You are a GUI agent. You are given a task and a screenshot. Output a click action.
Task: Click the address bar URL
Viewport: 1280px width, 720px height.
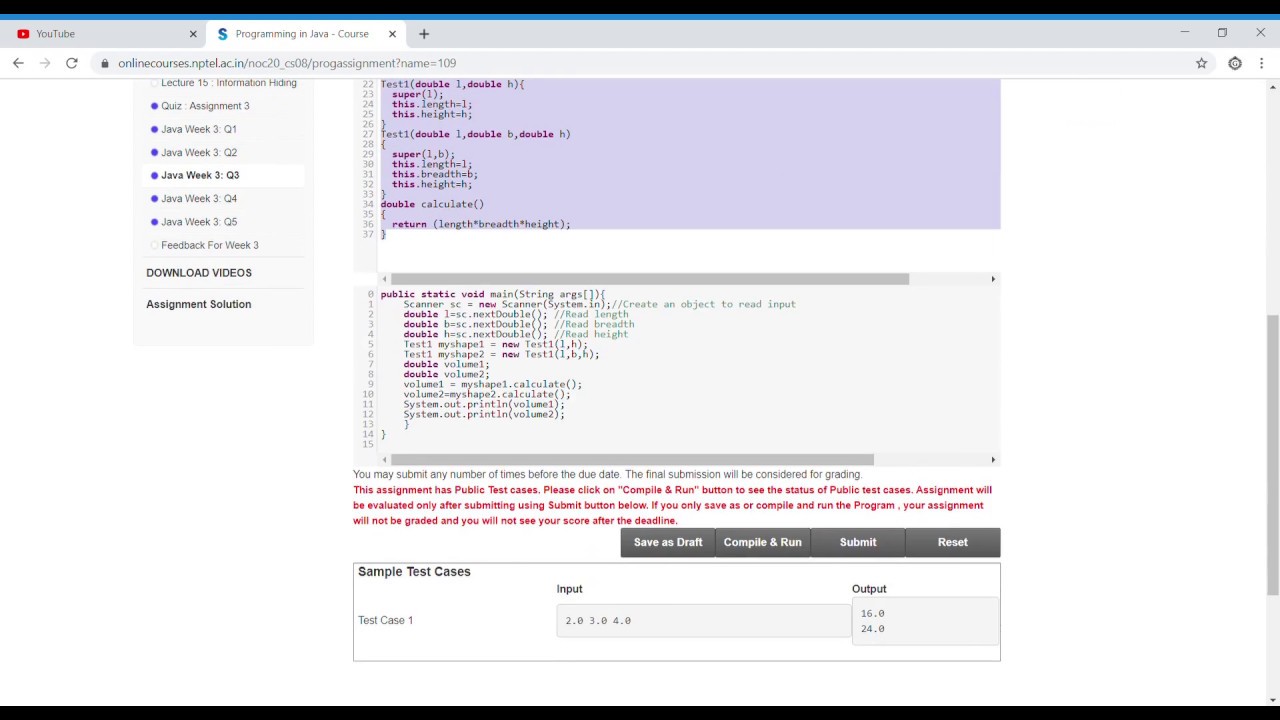(x=287, y=63)
